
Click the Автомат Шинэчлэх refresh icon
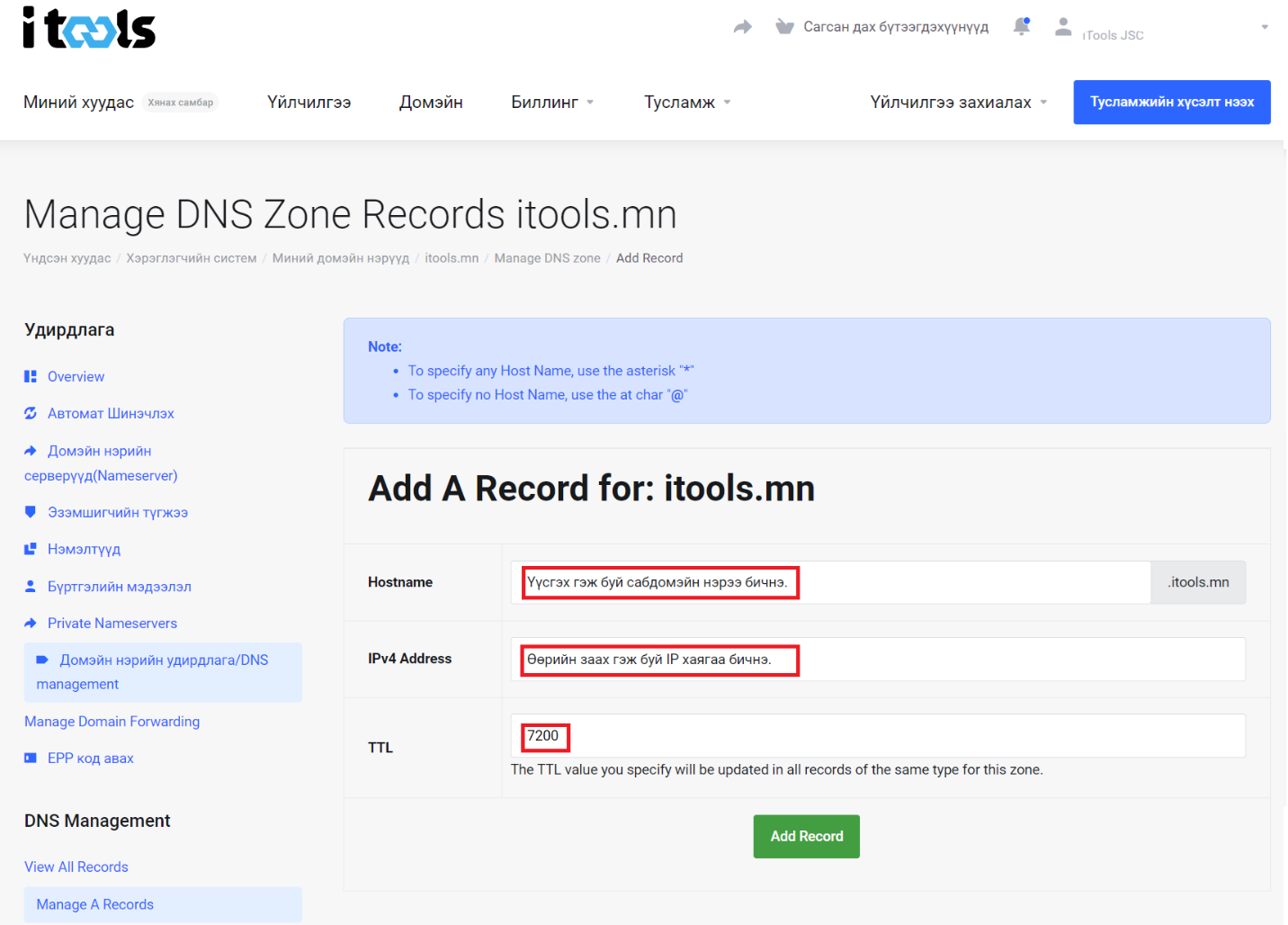(31, 413)
